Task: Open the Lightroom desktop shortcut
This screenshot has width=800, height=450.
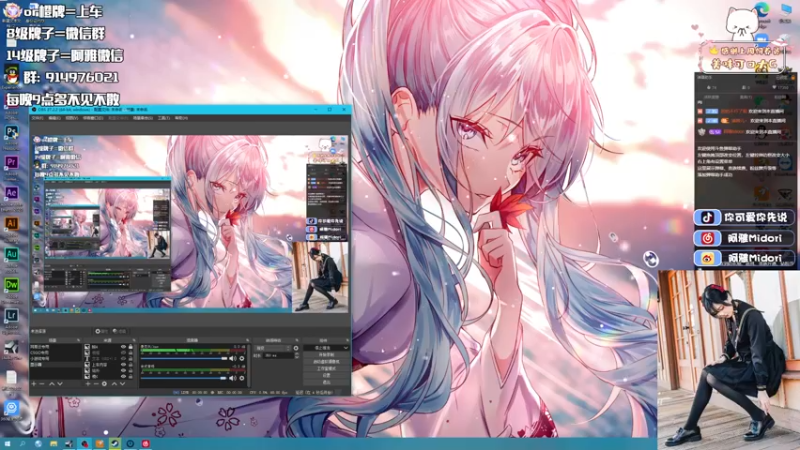Action: click(x=11, y=315)
